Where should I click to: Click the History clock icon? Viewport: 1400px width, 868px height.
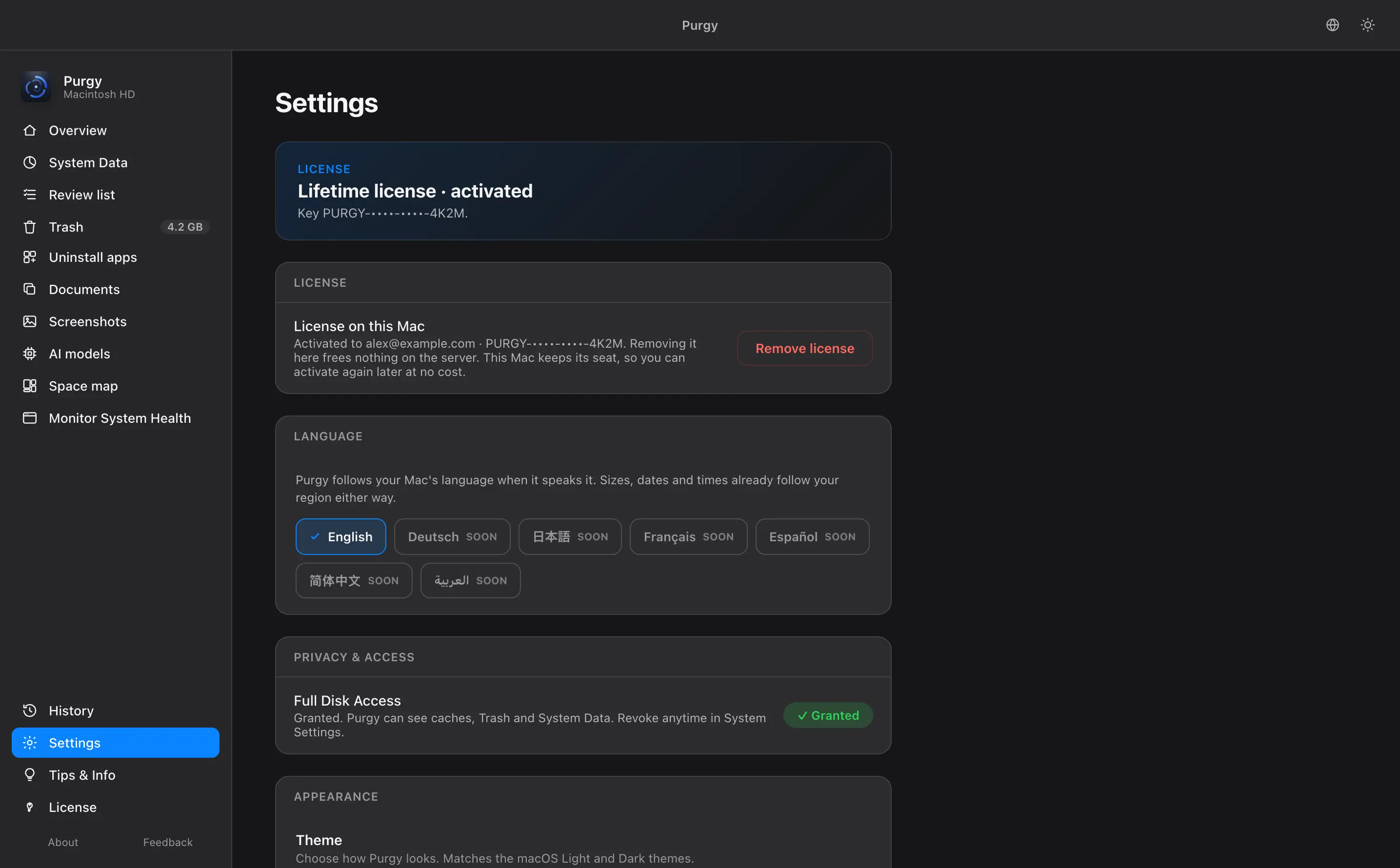[x=30, y=710]
